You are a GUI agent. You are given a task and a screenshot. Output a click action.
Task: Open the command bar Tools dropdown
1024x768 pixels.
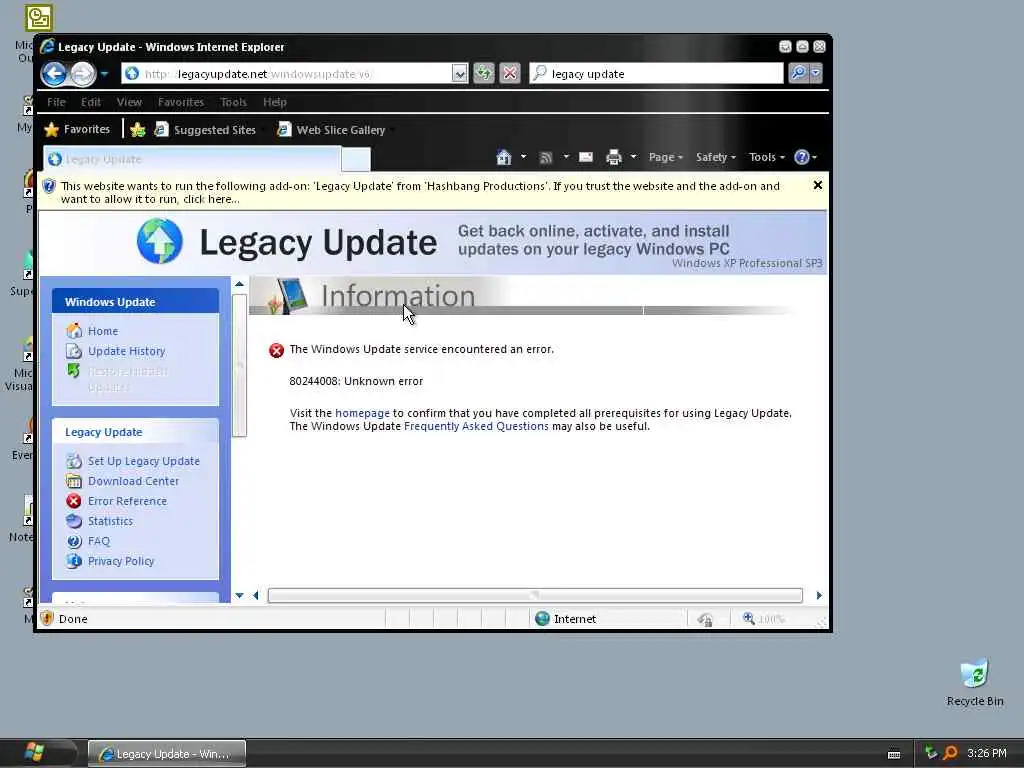tap(767, 157)
